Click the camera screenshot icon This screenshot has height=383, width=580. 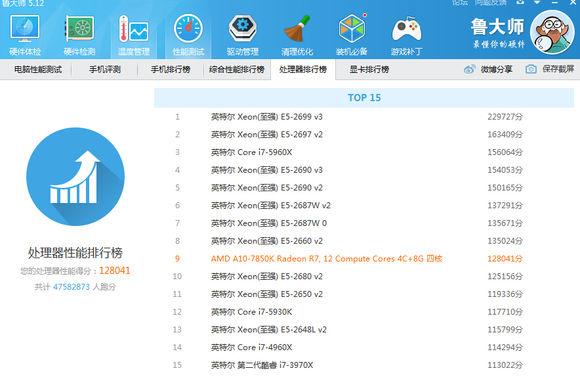531,69
